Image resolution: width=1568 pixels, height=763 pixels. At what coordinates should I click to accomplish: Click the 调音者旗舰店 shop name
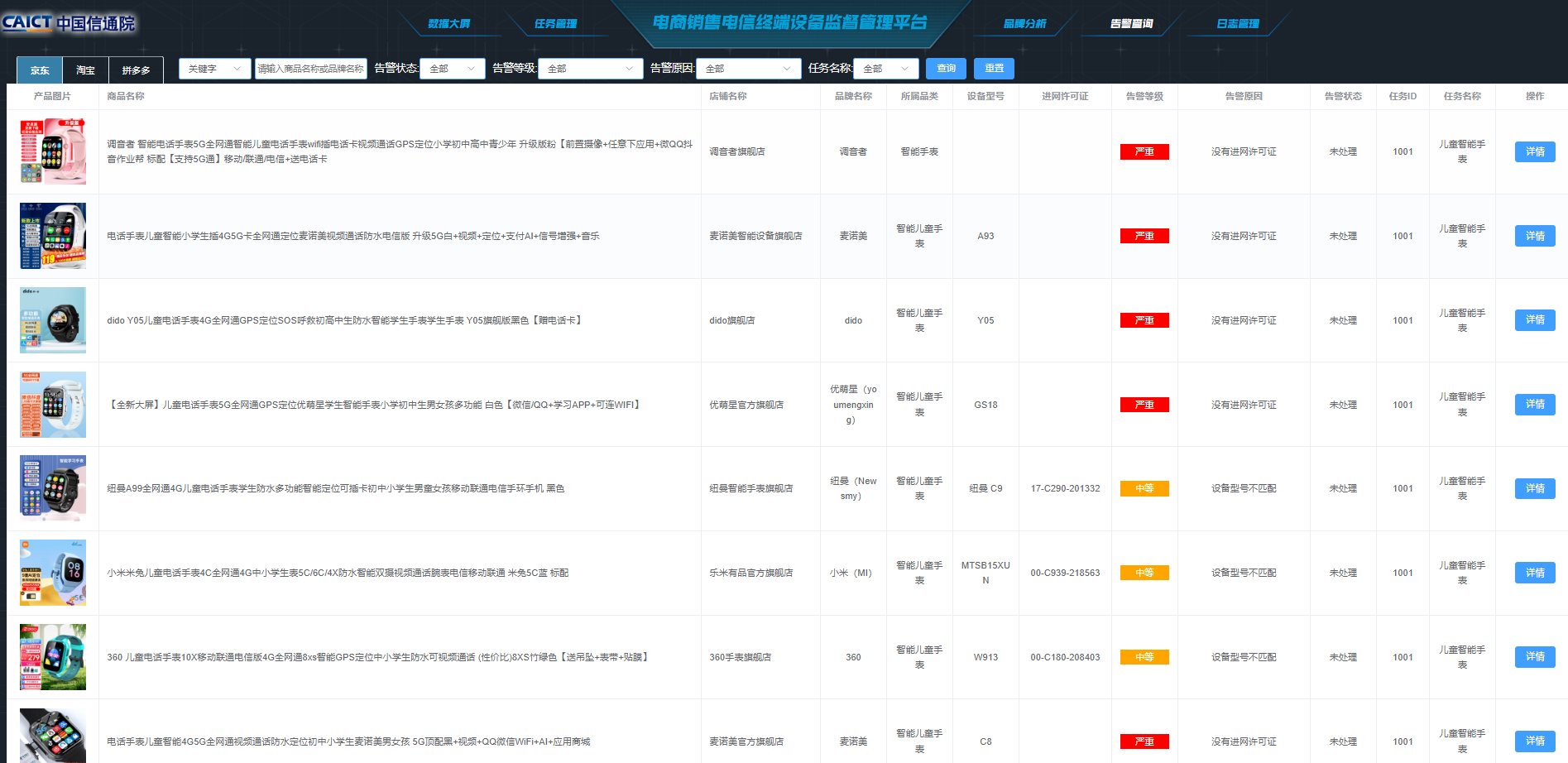(737, 151)
